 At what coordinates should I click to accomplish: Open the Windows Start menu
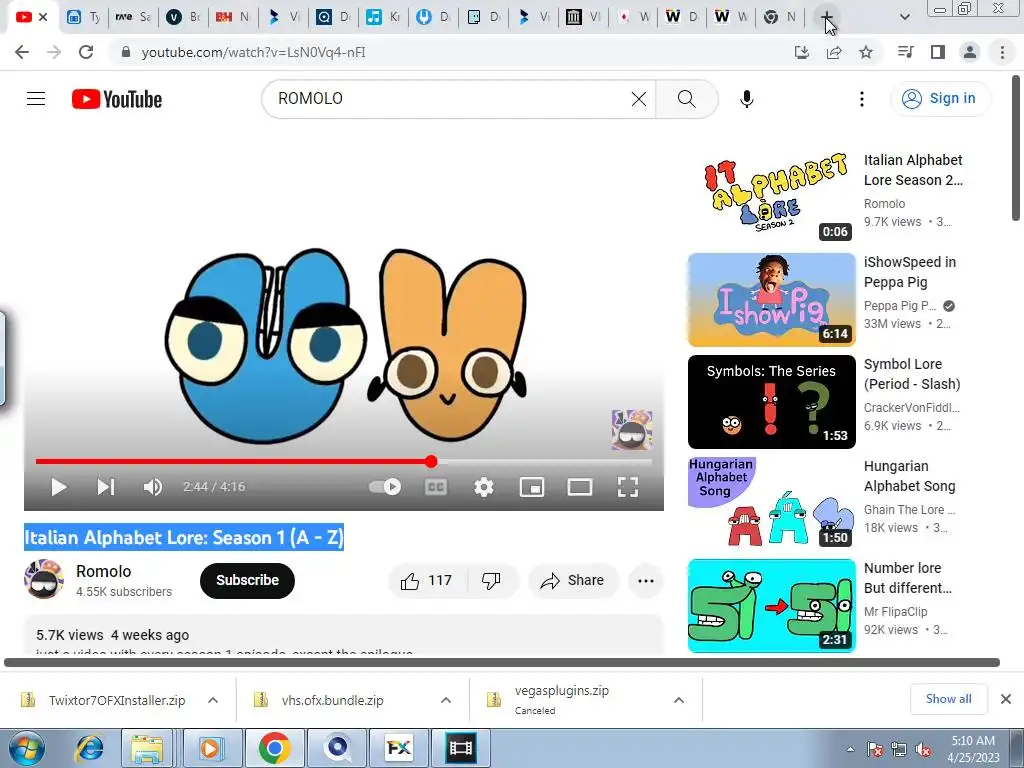(x=26, y=748)
